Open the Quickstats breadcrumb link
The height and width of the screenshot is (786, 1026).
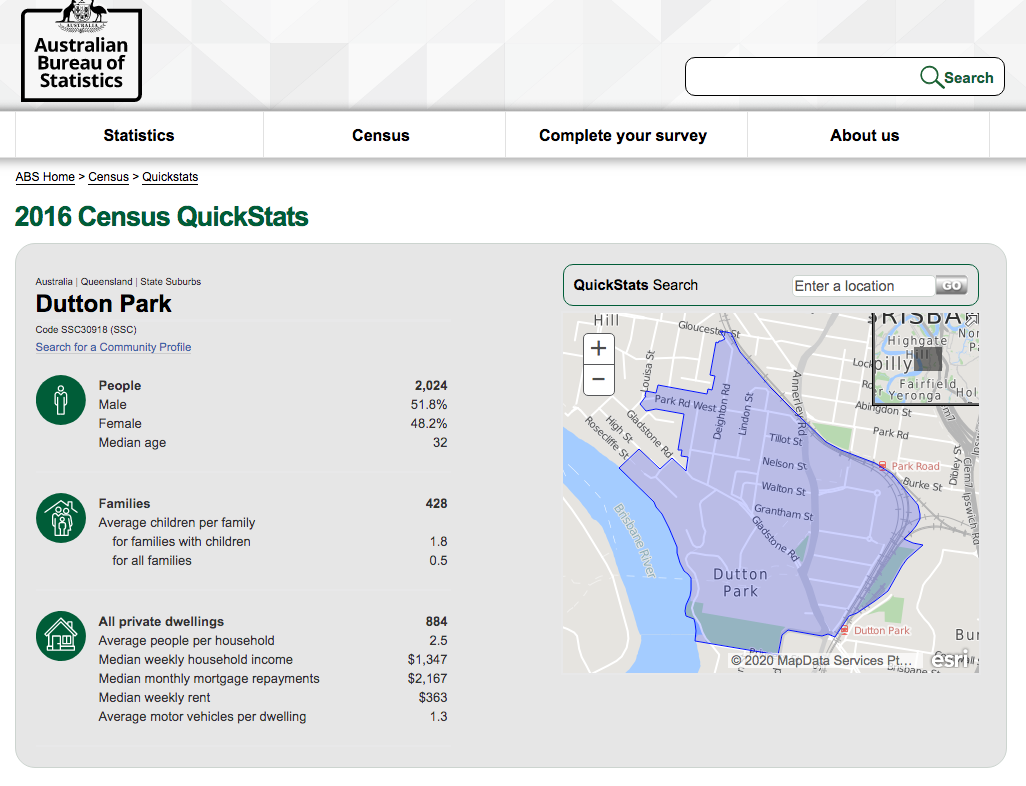pos(170,177)
